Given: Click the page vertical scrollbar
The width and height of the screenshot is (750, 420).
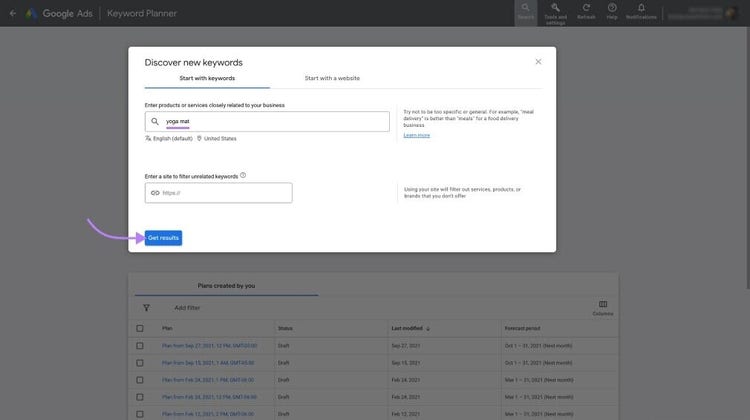Looking at the screenshot, I should 748,158.
